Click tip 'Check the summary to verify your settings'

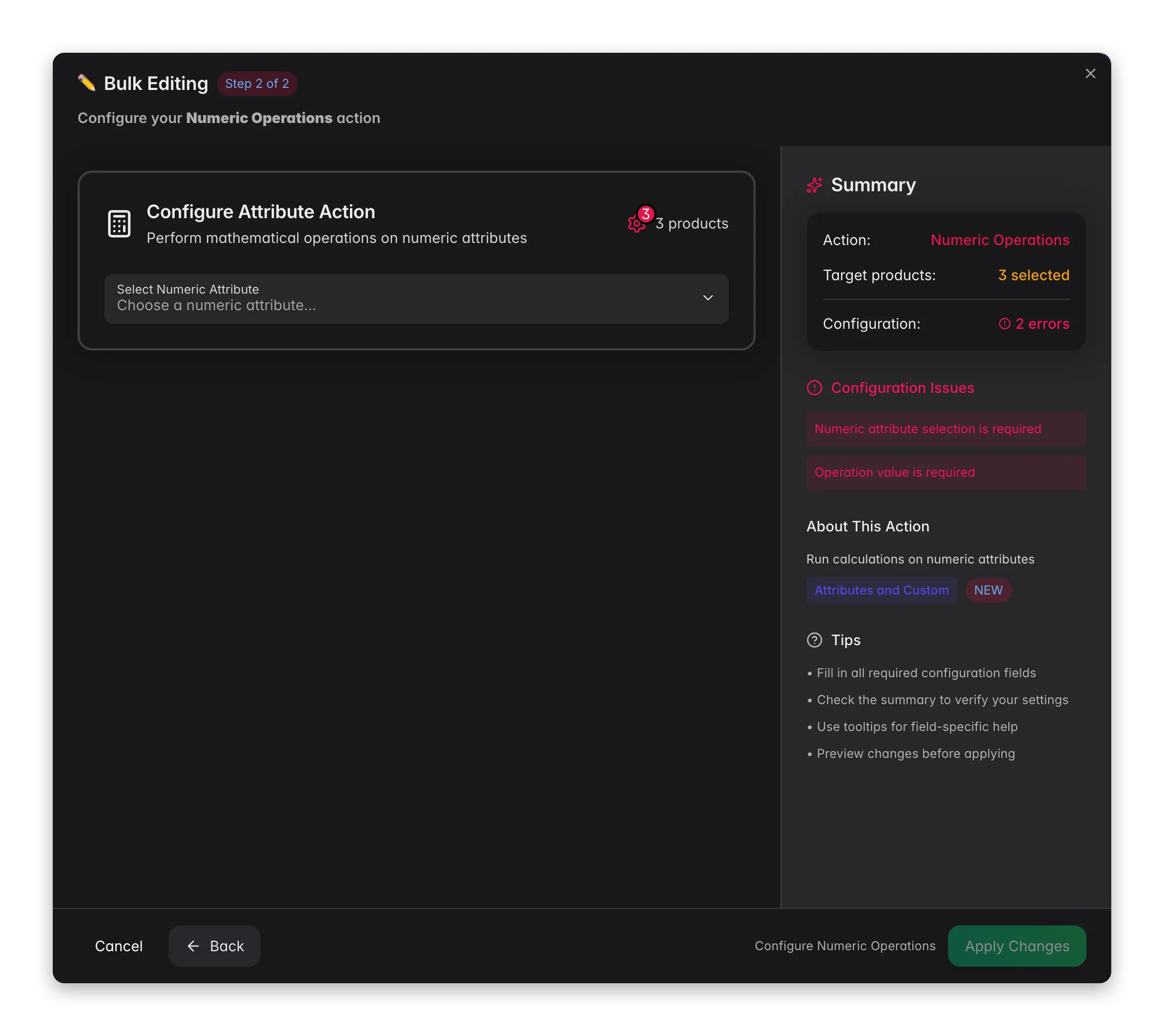[x=942, y=700]
